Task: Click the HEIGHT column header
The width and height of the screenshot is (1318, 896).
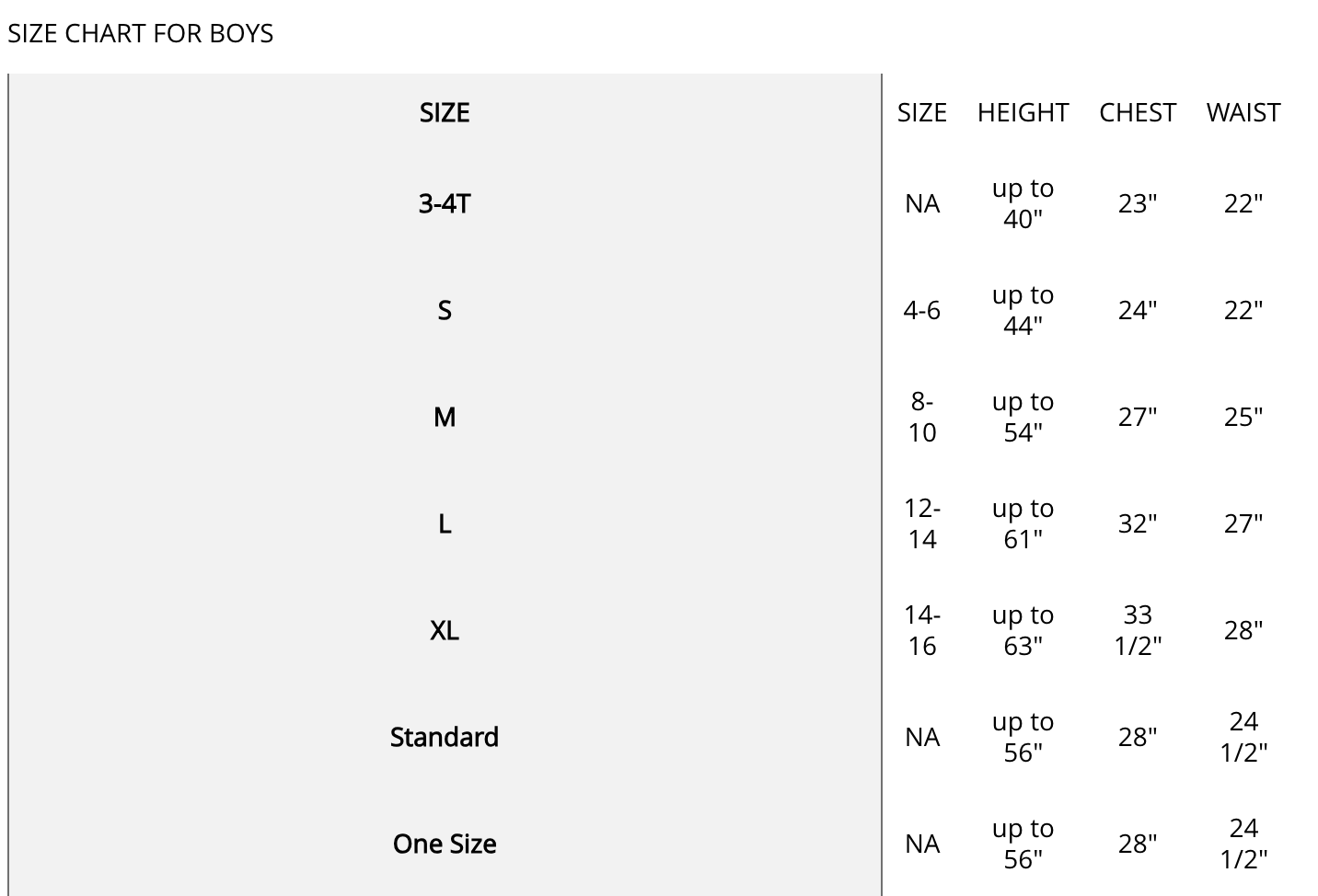Action: (1023, 112)
